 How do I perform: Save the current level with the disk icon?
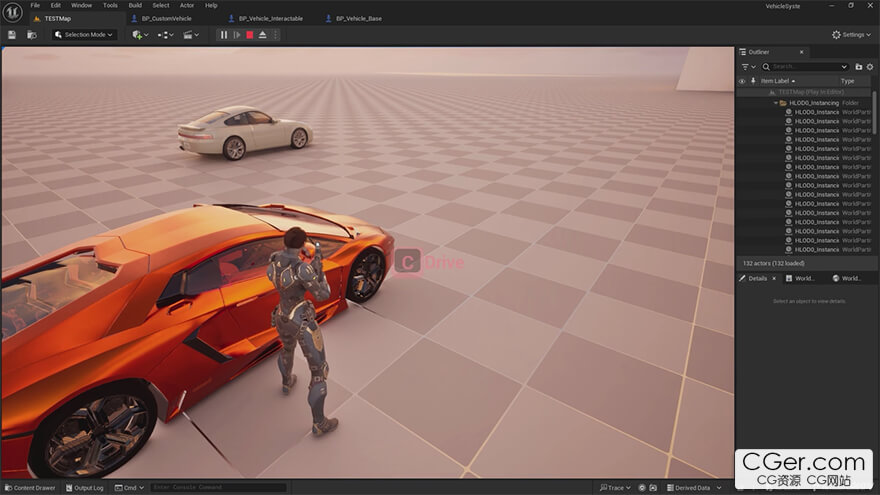tap(12, 35)
